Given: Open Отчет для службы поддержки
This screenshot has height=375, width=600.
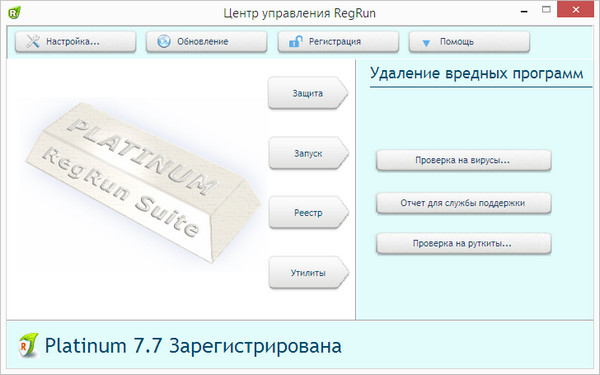Looking at the screenshot, I should coord(463,203).
